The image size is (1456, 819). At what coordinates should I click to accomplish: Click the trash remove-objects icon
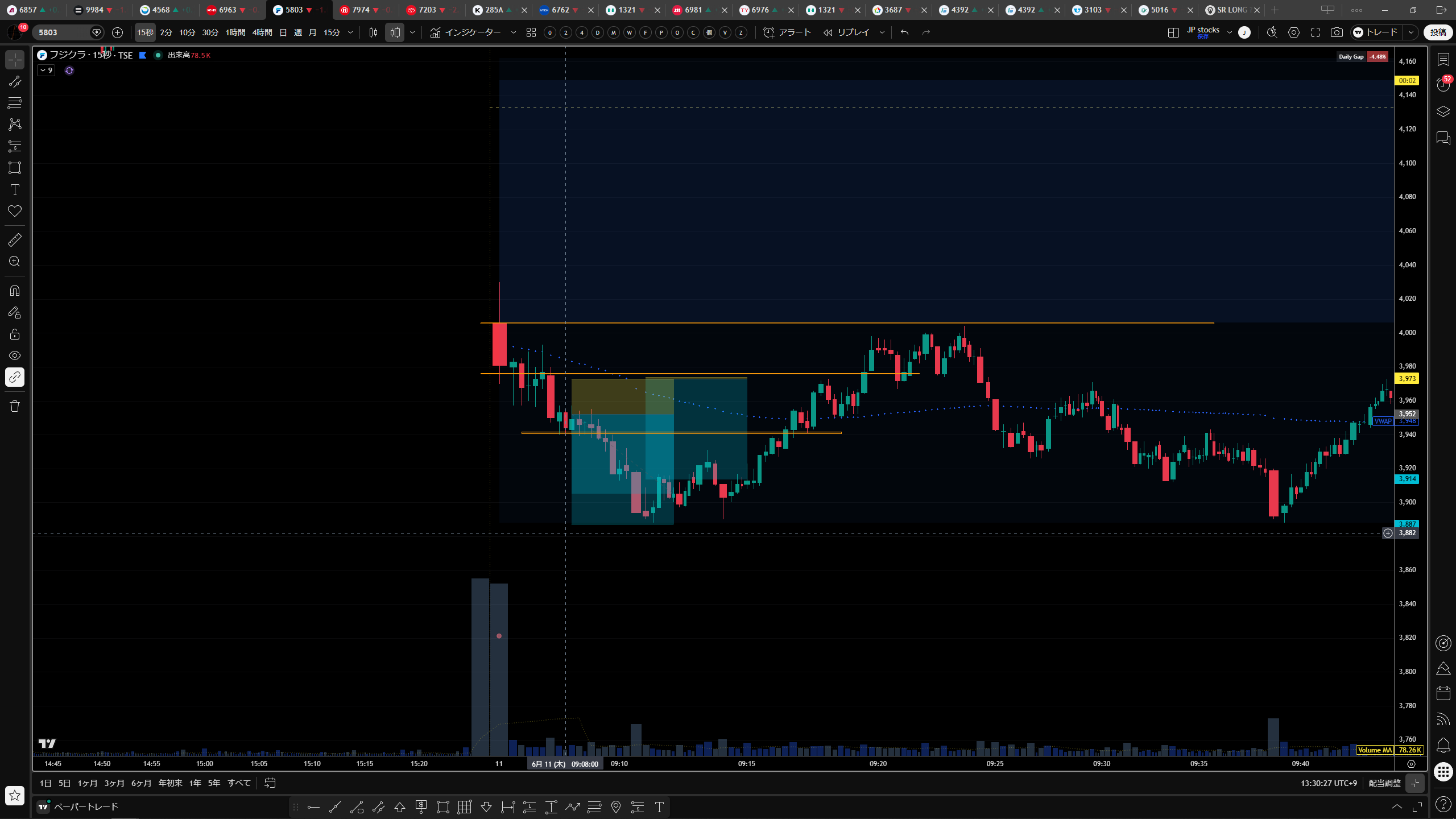click(x=15, y=406)
